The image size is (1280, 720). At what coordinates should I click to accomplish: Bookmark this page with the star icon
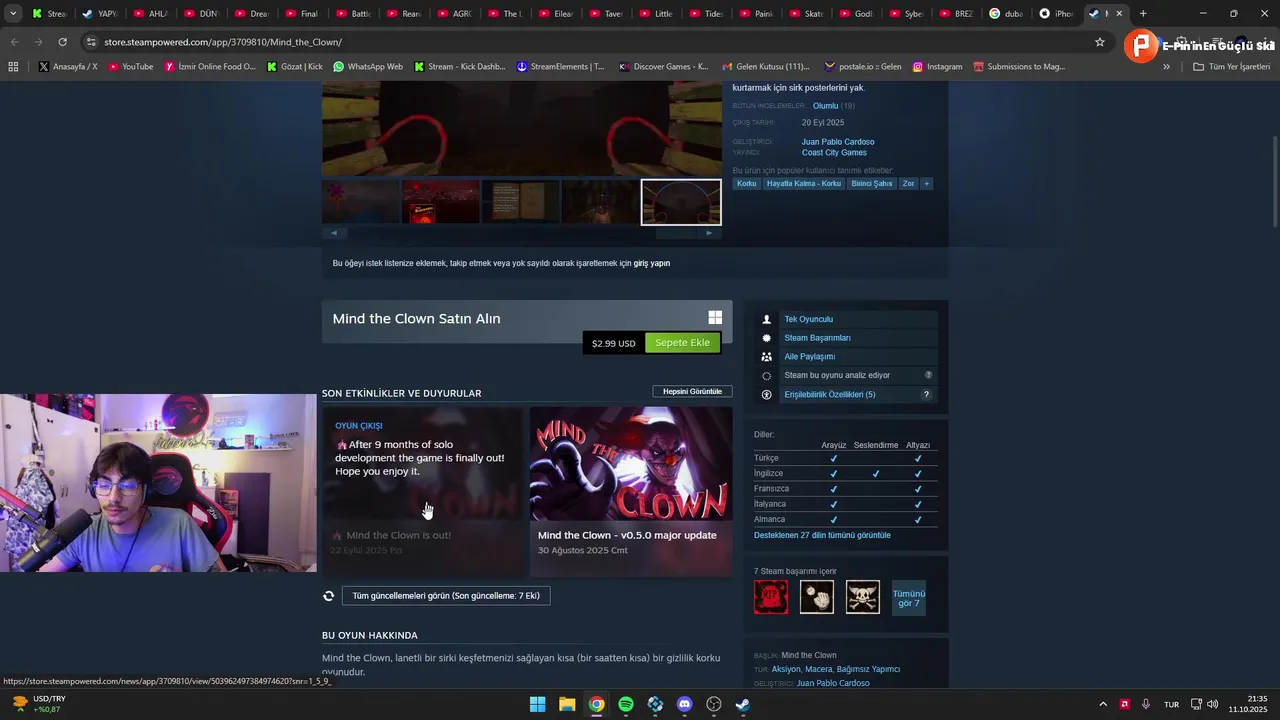(x=1100, y=42)
